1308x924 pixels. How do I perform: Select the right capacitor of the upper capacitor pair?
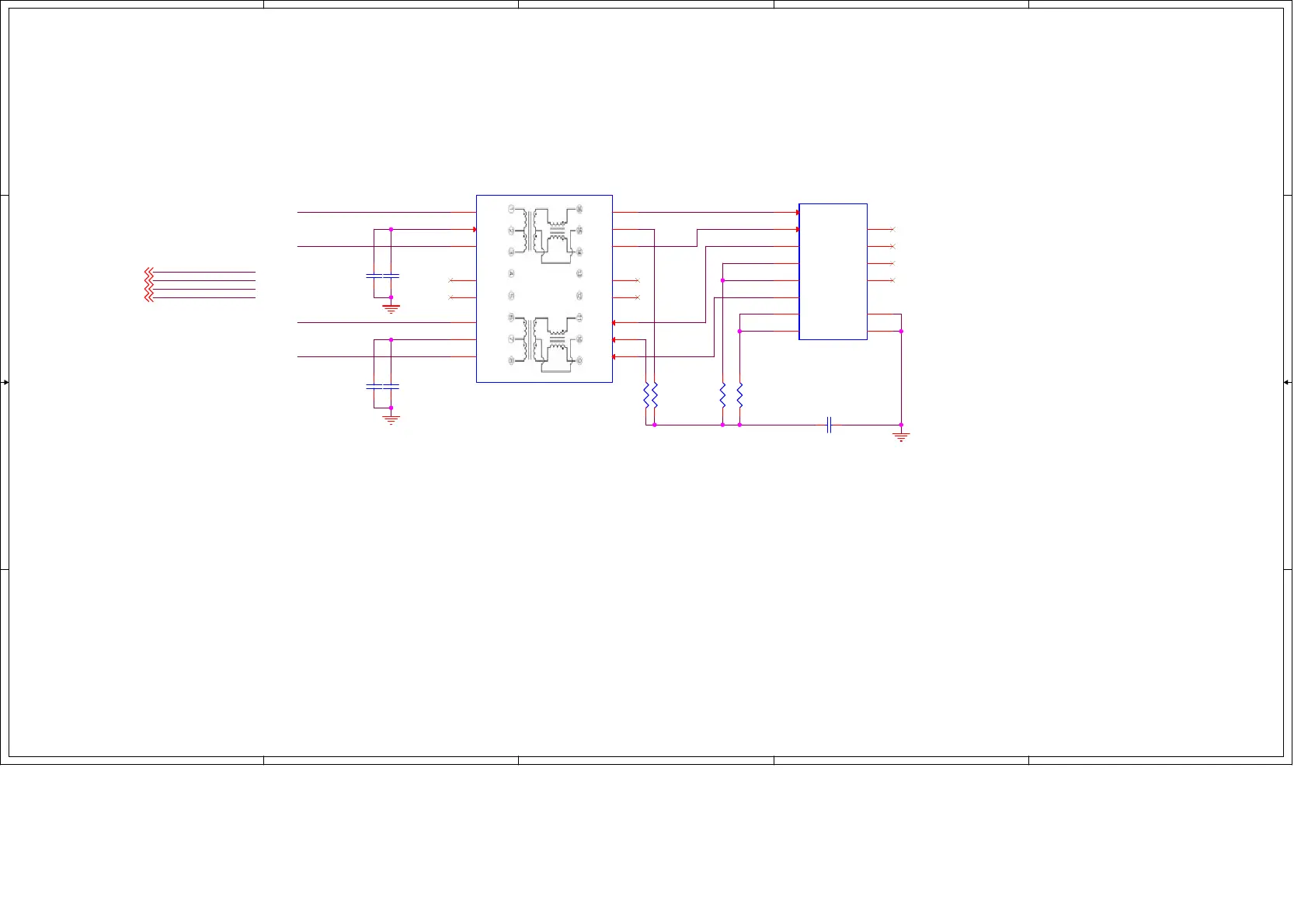pos(391,276)
